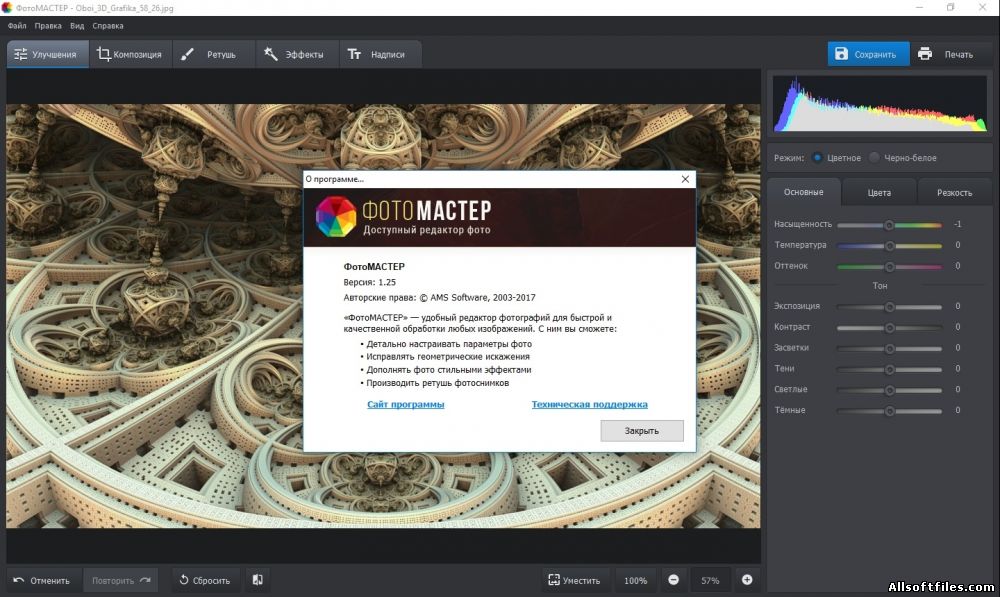Image resolution: width=1000 pixels, height=597 pixels.
Task: Click the zoom in plus icon
Action: tap(747, 580)
